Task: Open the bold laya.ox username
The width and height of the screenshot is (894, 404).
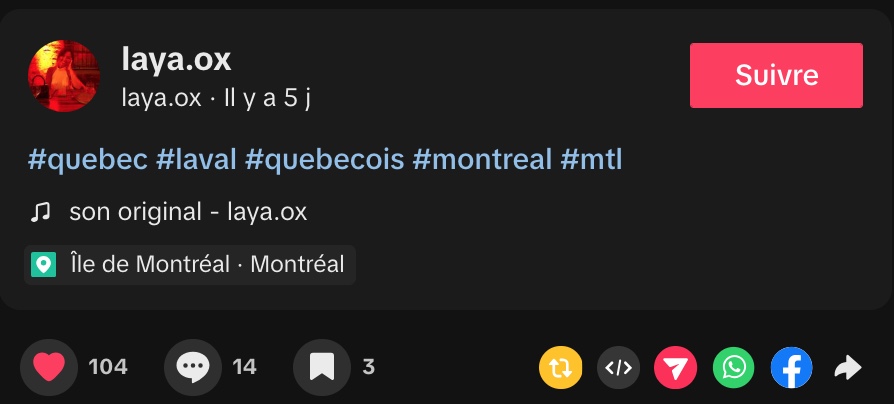Action: coord(176,60)
